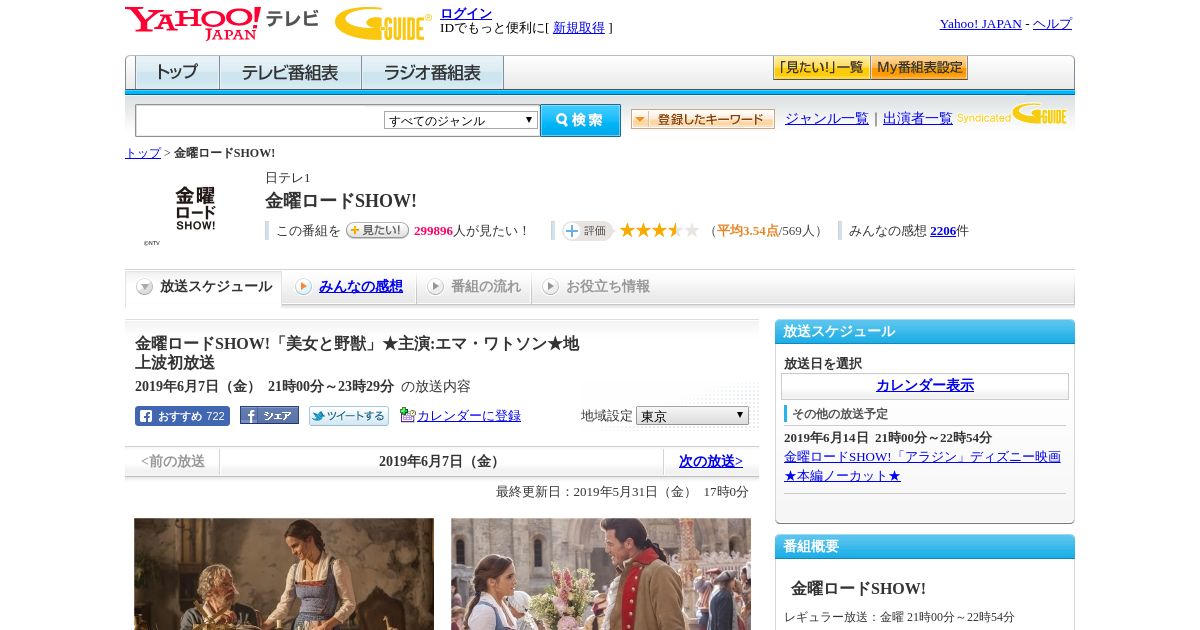The height and width of the screenshot is (630, 1200).
Task: Click the right Belle and Gaston photo
Action: [601, 574]
